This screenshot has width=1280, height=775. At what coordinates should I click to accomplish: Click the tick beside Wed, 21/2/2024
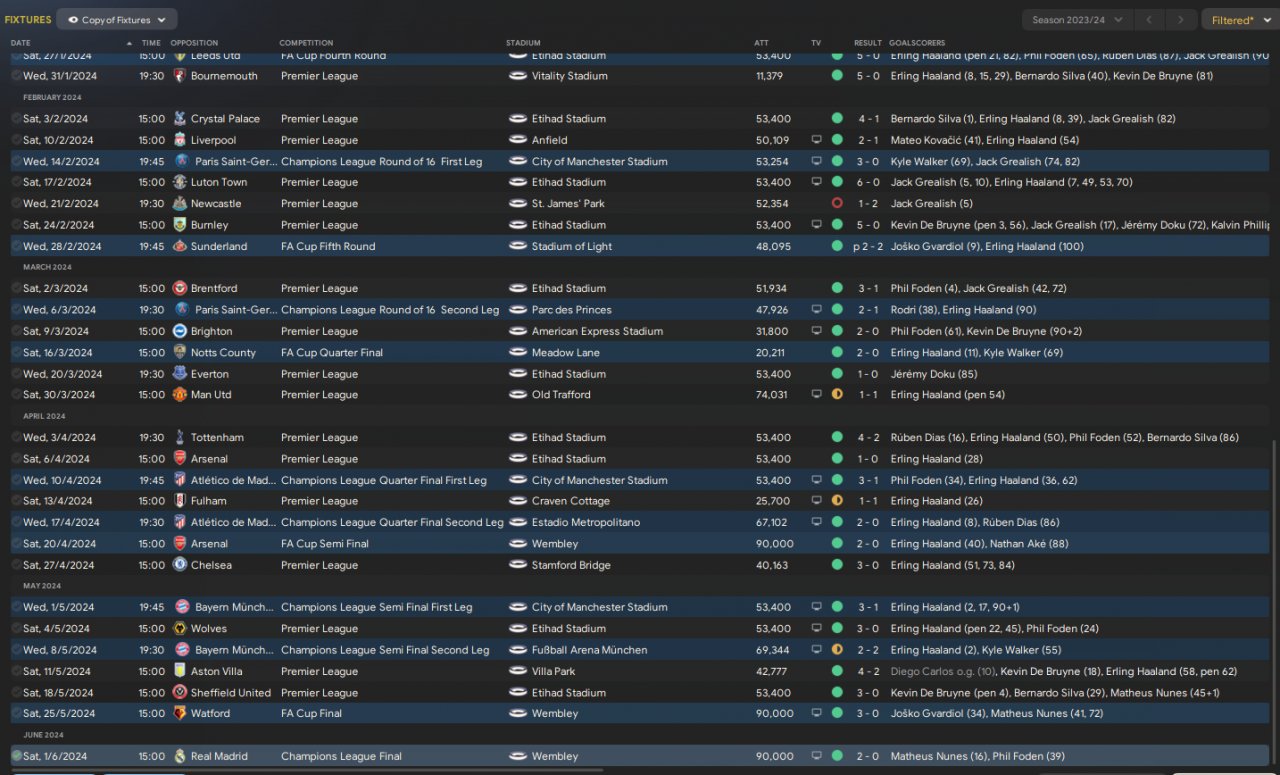[x=16, y=204]
